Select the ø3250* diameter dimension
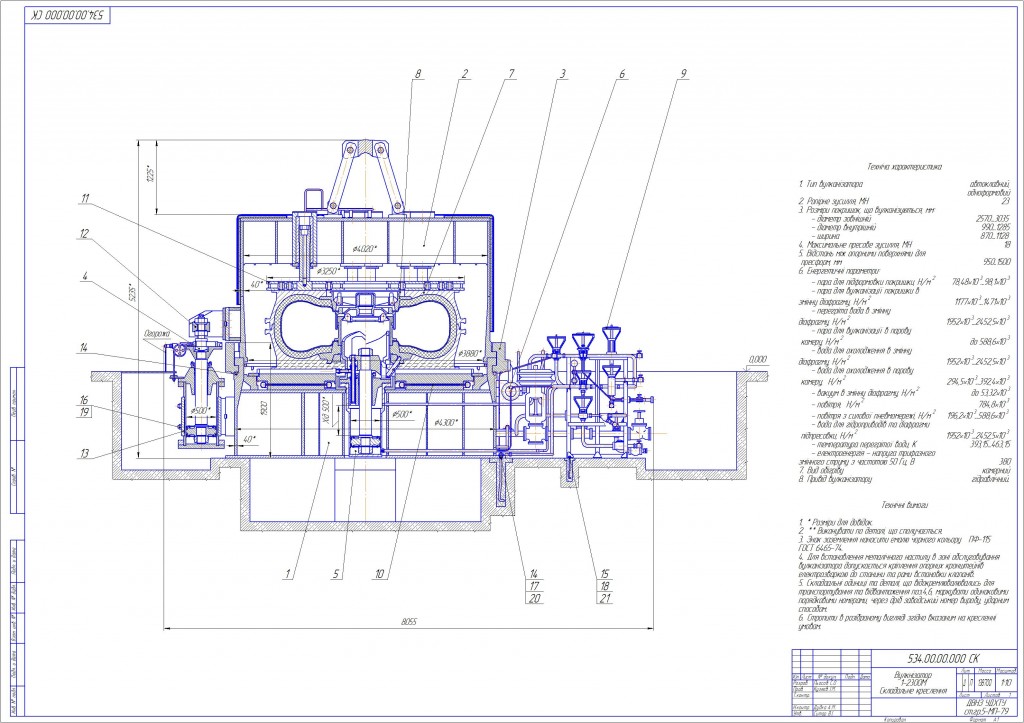 pos(330,270)
